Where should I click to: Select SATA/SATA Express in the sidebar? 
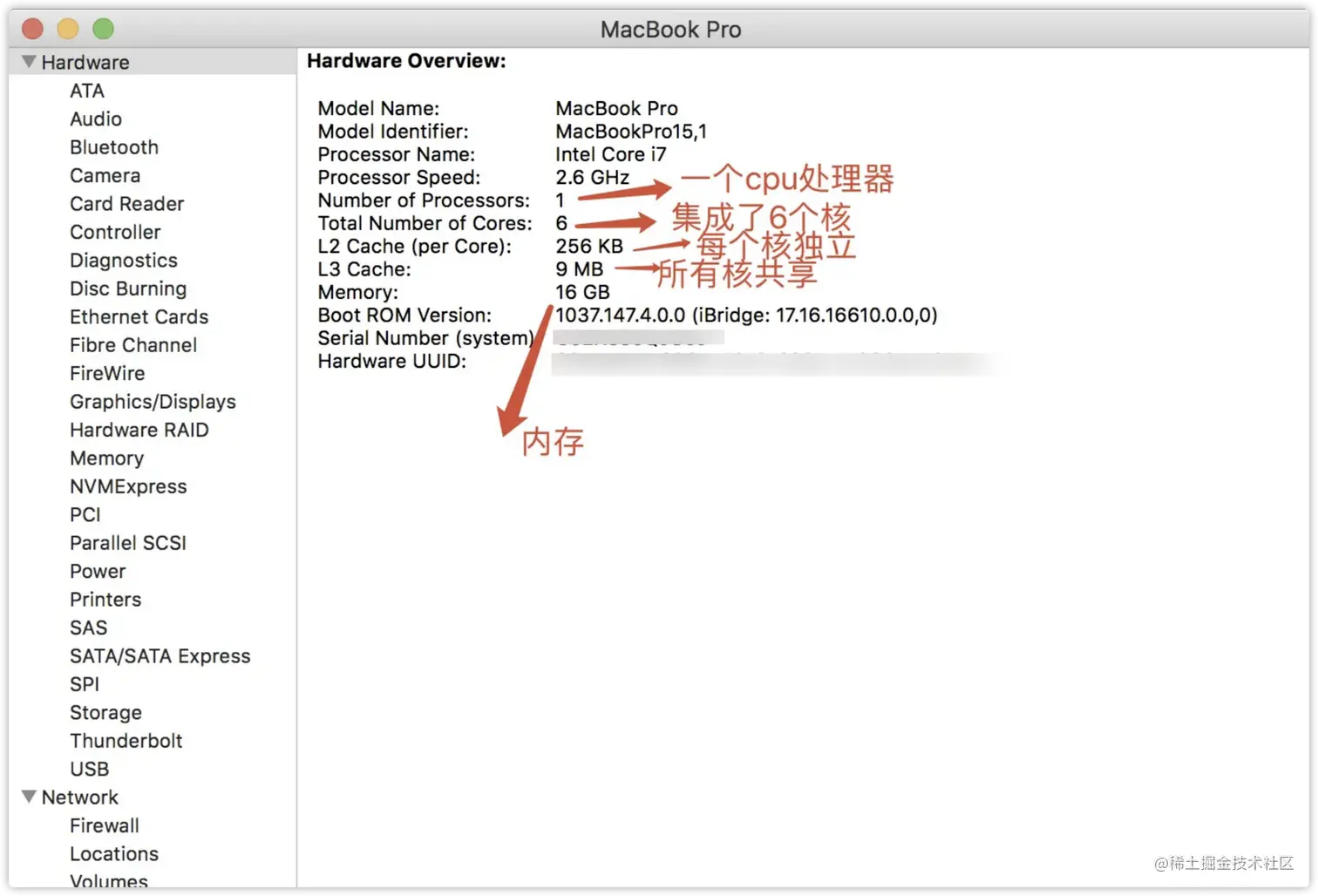(x=160, y=656)
